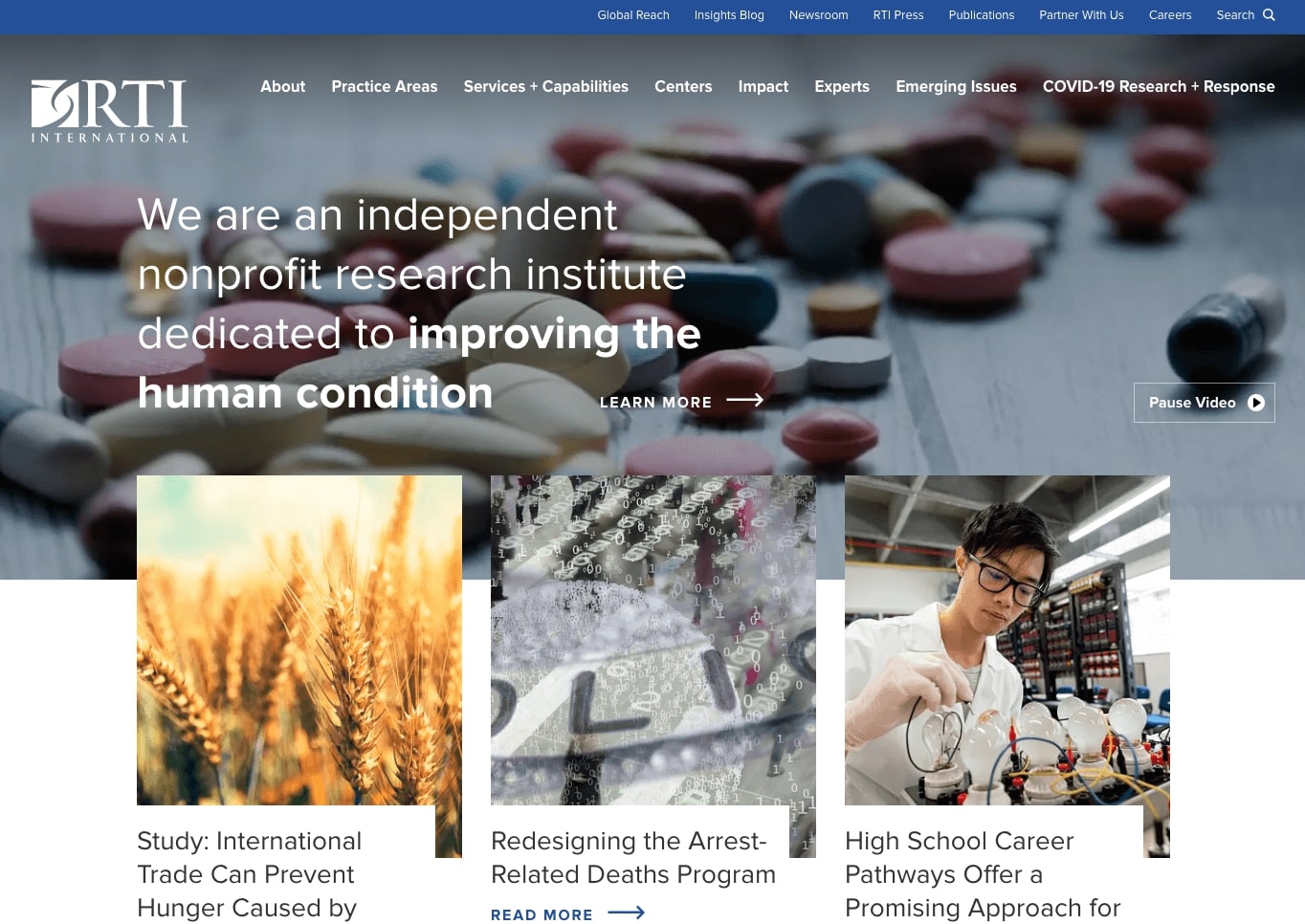Visit the Newsroom link

[818, 15]
